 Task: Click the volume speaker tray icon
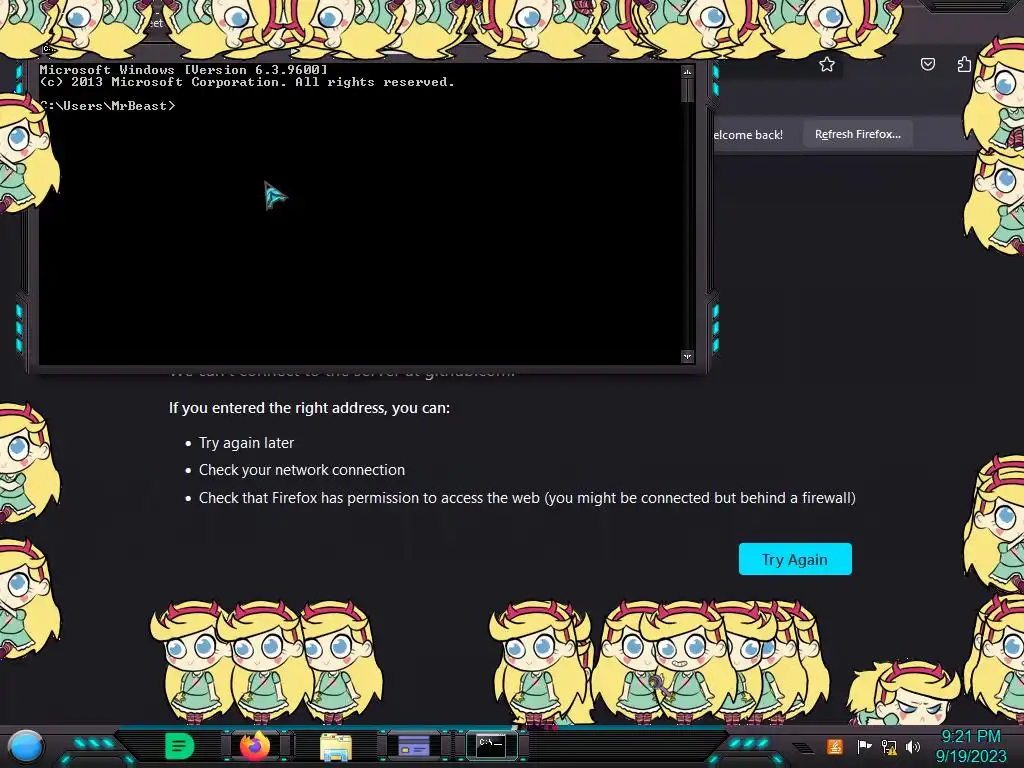[x=913, y=746]
